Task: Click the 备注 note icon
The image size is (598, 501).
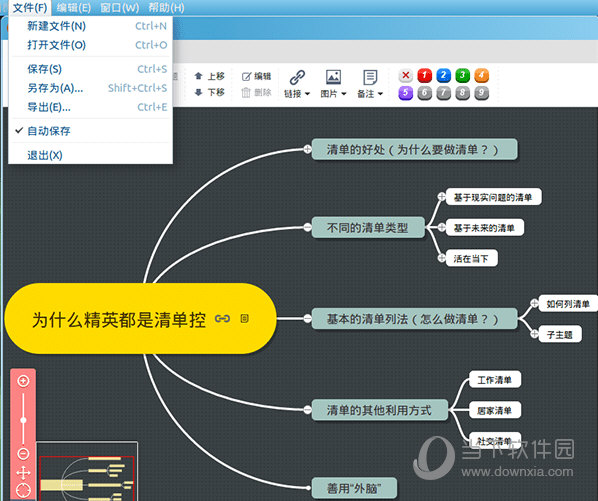Action: point(370,77)
